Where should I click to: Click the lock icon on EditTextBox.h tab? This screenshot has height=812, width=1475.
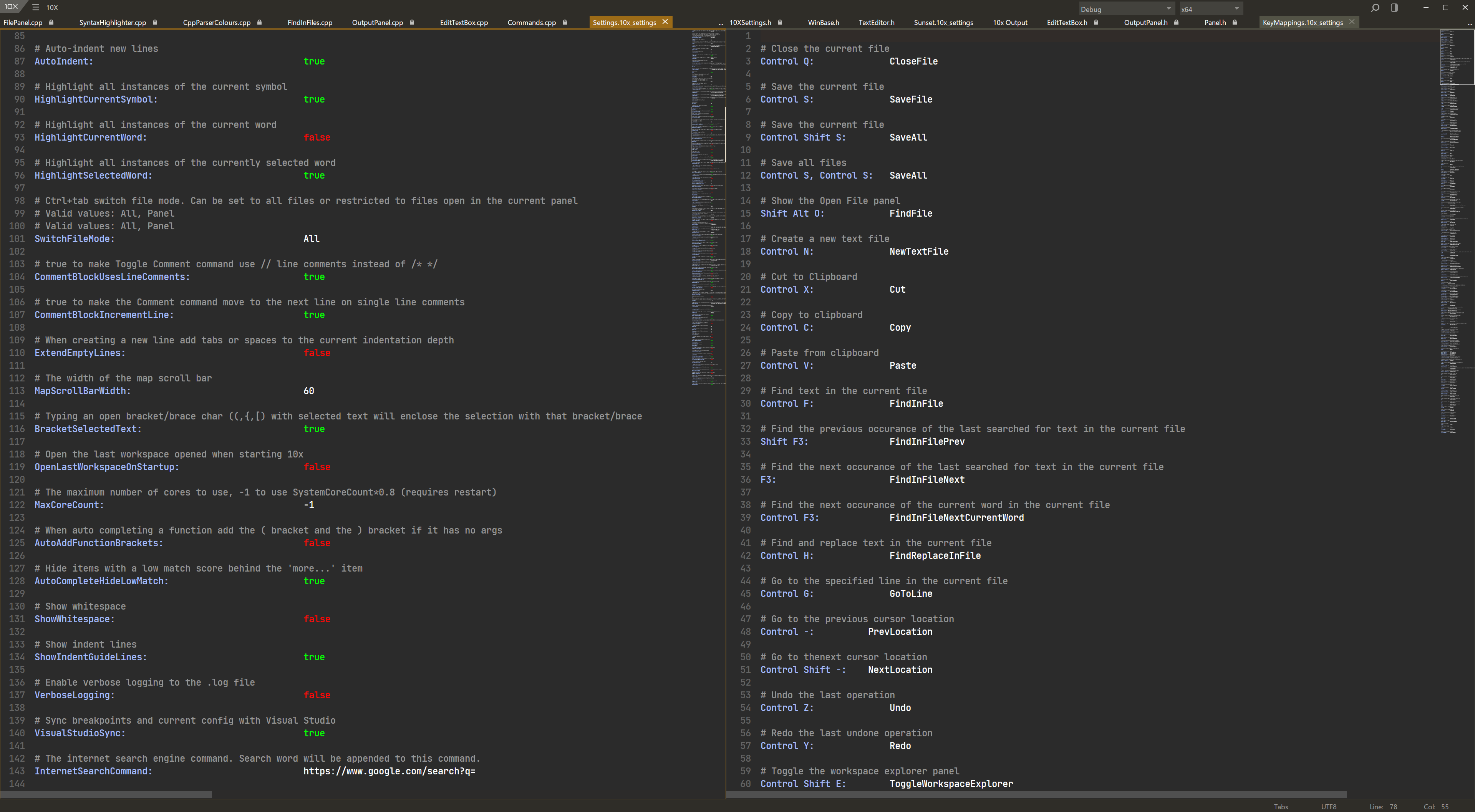tap(1096, 22)
